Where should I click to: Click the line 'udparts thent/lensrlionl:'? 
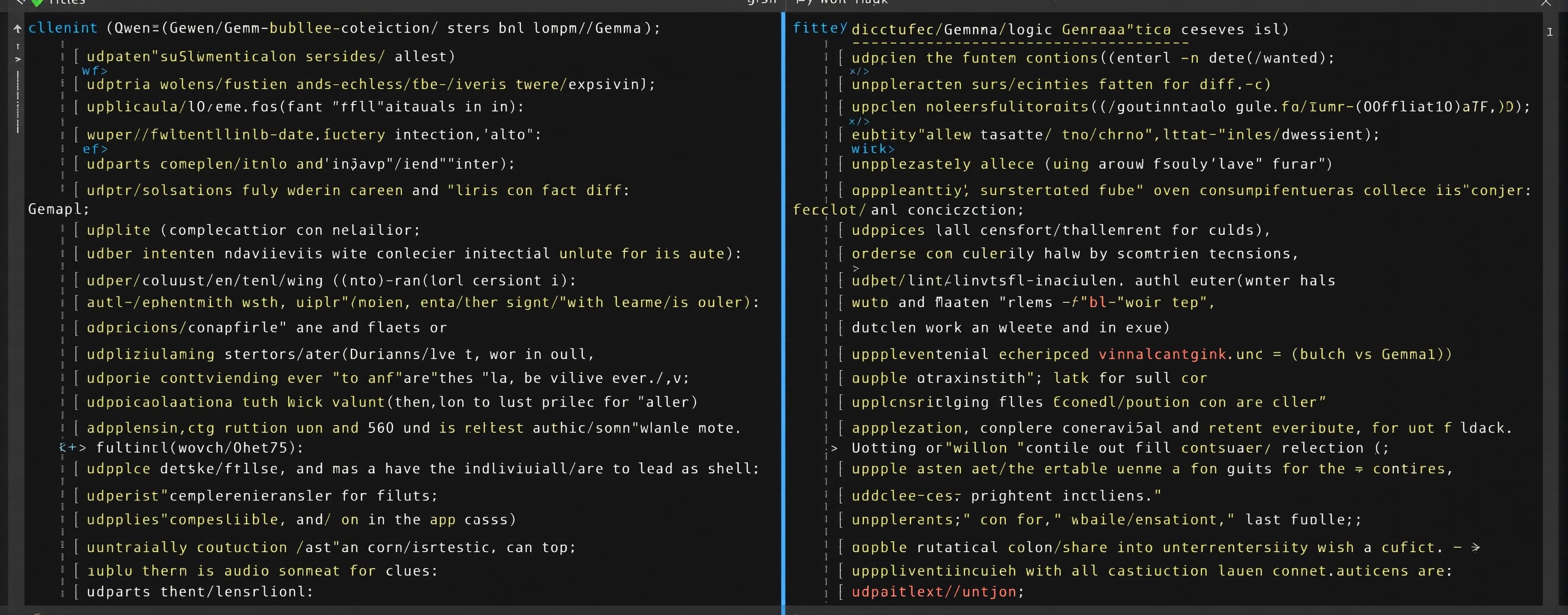tap(200, 591)
